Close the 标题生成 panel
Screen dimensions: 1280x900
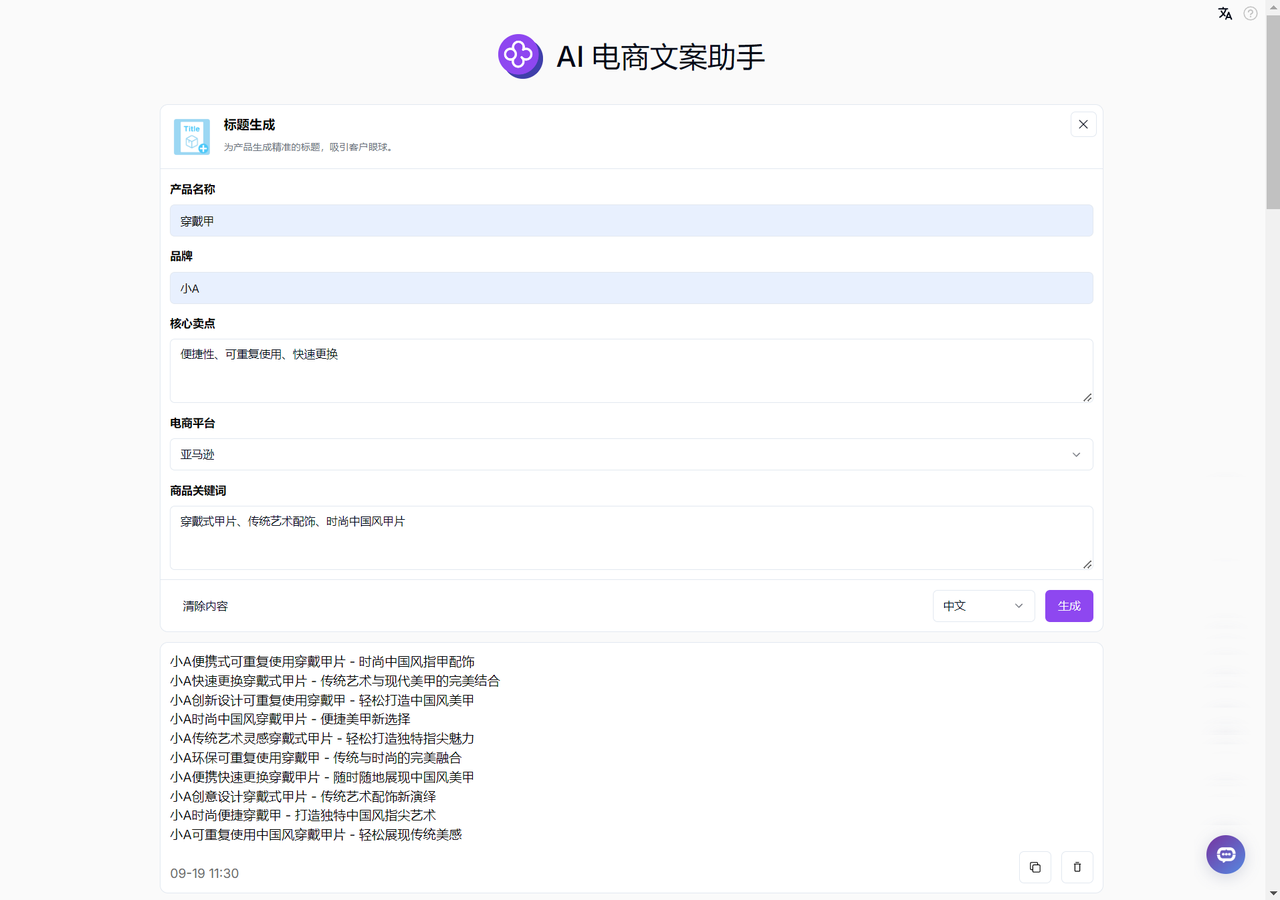[1083, 124]
